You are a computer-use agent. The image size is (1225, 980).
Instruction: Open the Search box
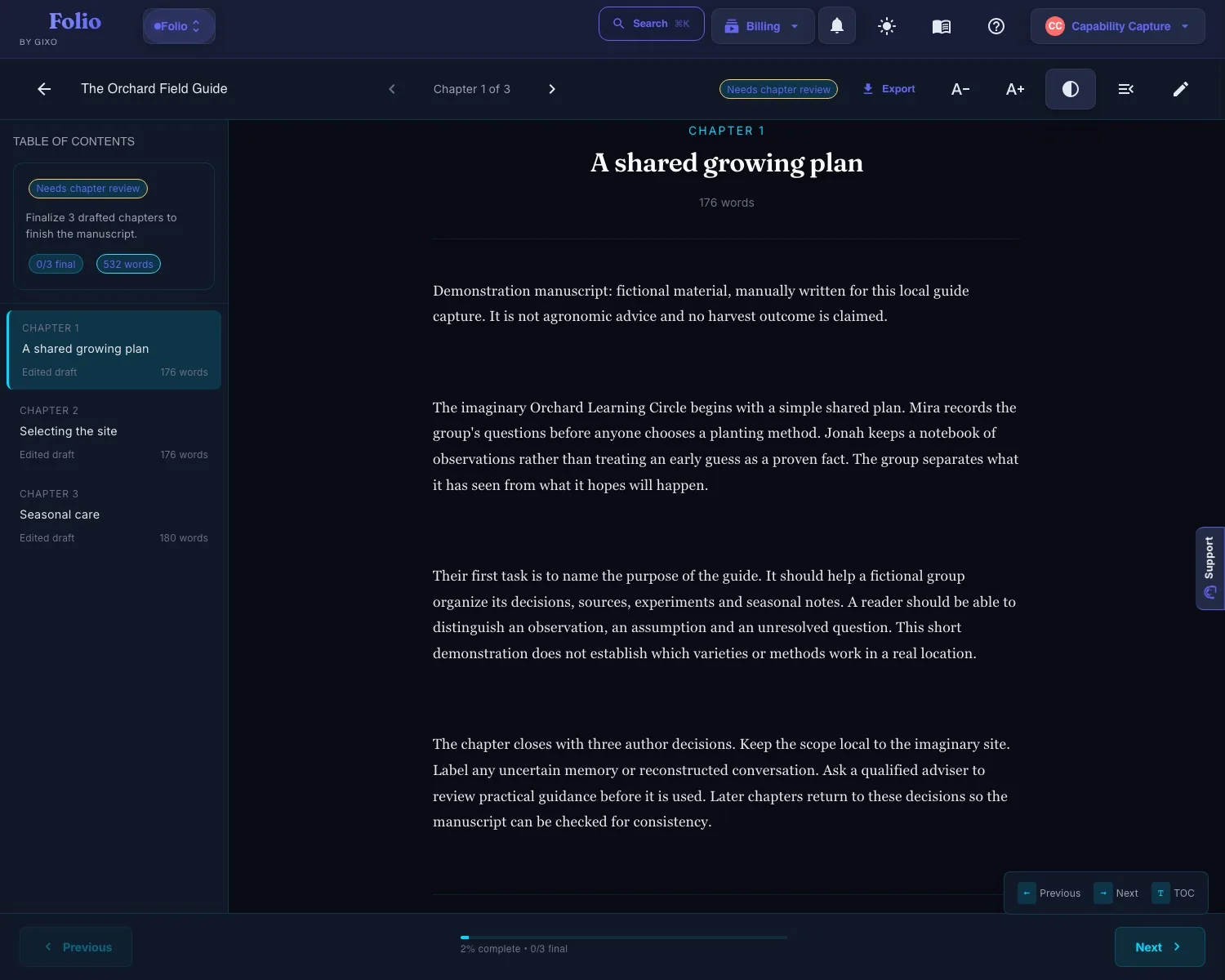[x=651, y=24]
